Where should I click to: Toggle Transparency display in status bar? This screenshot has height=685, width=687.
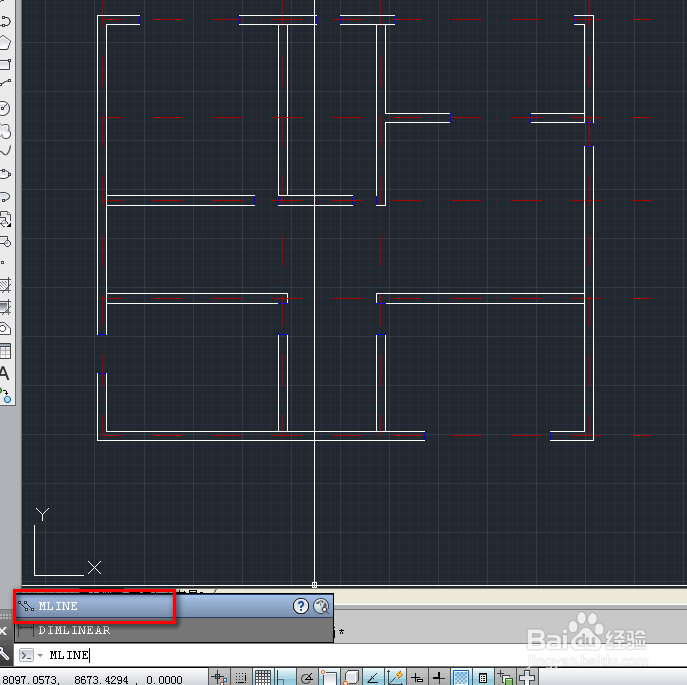pos(460,678)
